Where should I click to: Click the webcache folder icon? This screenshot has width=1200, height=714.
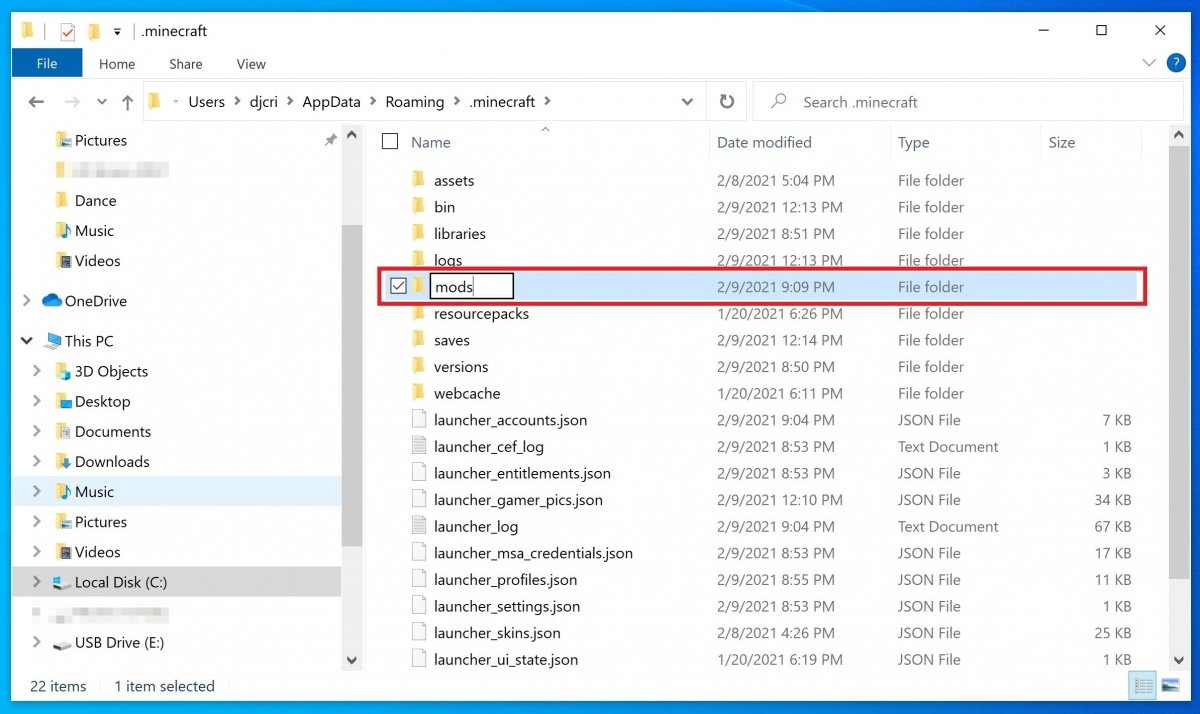419,393
